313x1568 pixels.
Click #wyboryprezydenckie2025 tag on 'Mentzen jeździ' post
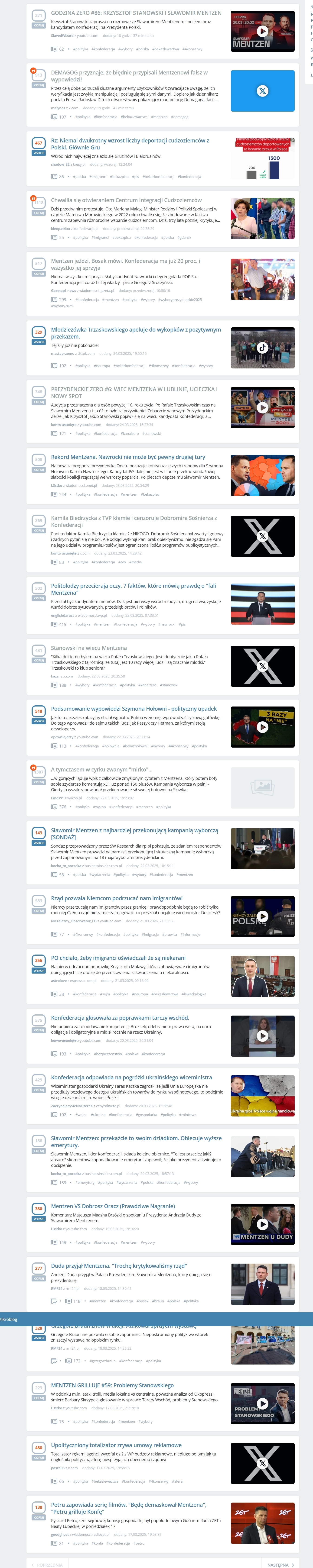[180, 300]
